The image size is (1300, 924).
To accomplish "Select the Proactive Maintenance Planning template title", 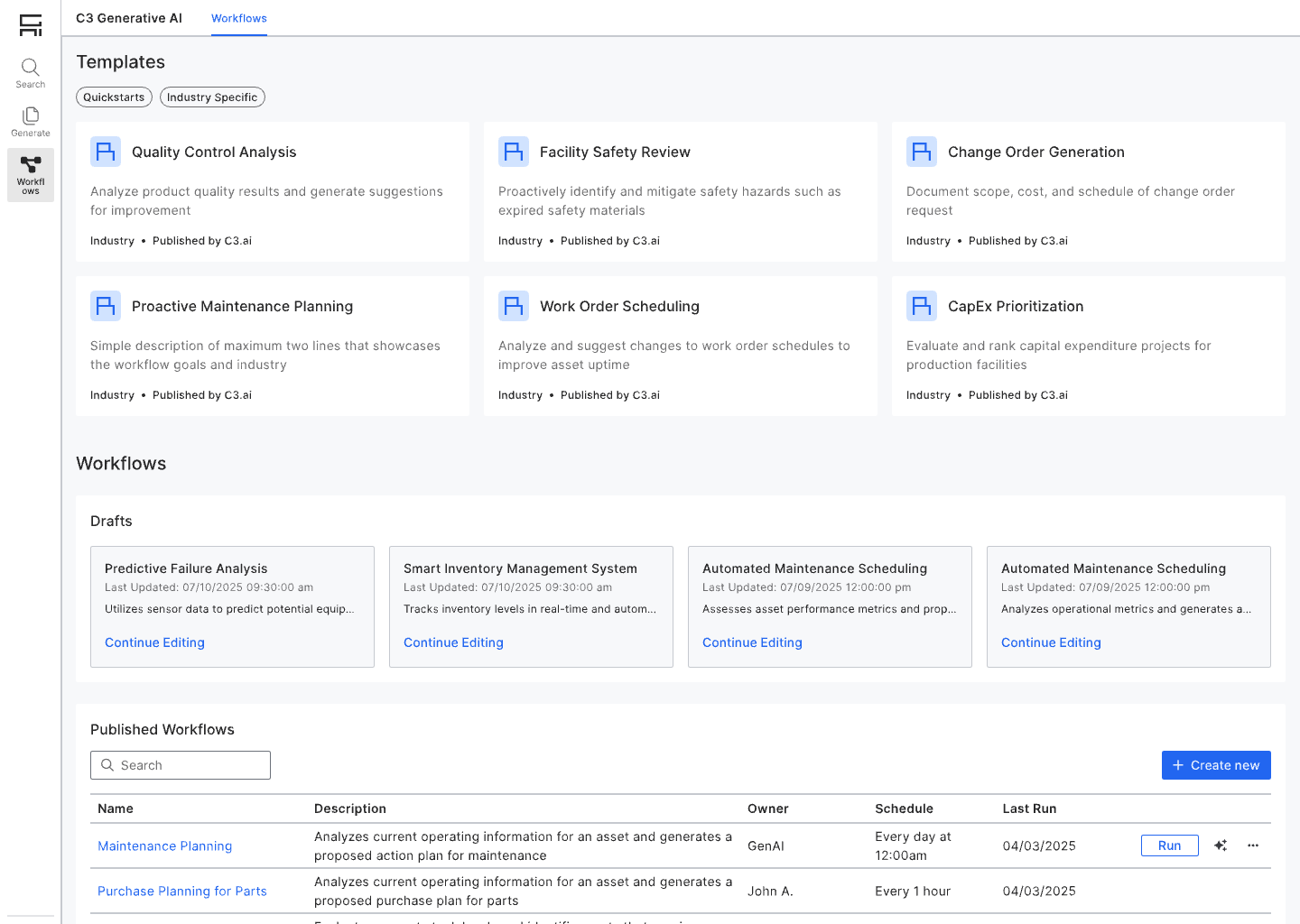I will pyautogui.click(x=242, y=307).
